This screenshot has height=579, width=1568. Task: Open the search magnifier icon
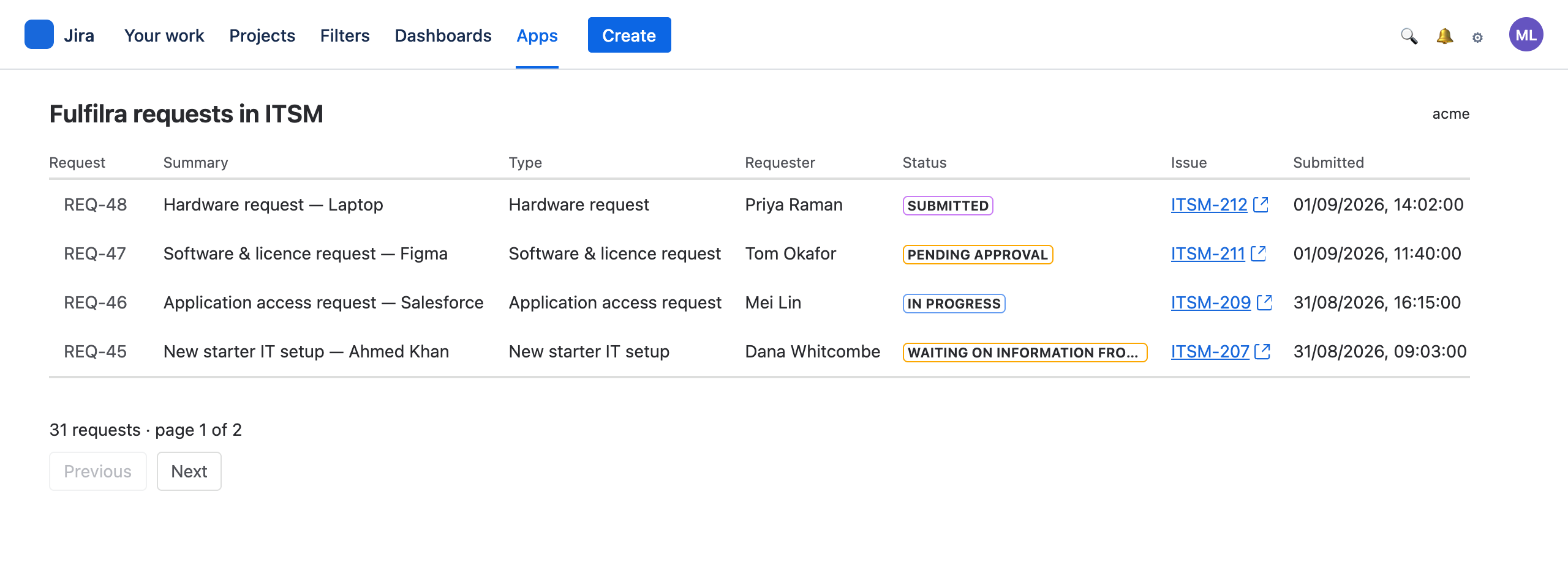1409,35
